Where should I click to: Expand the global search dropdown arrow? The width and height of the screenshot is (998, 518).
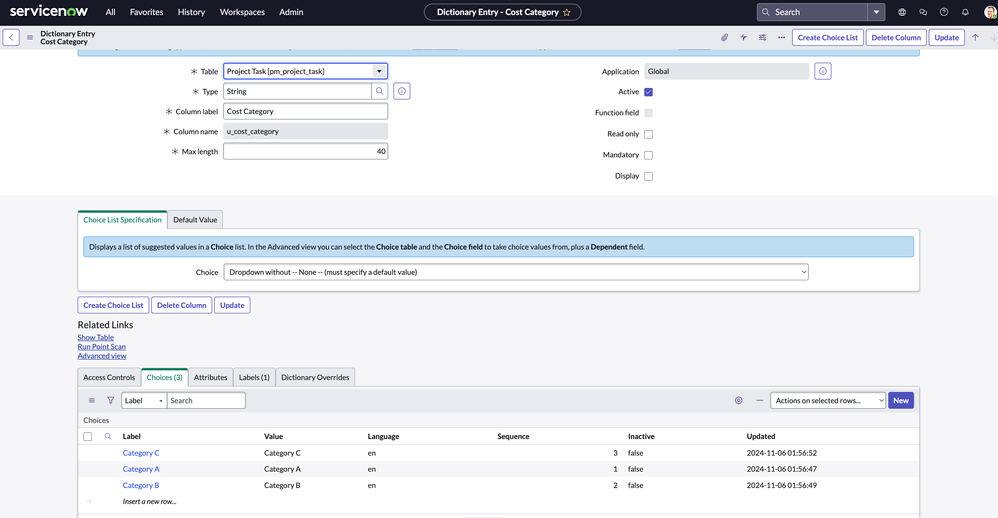pos(876,12)
